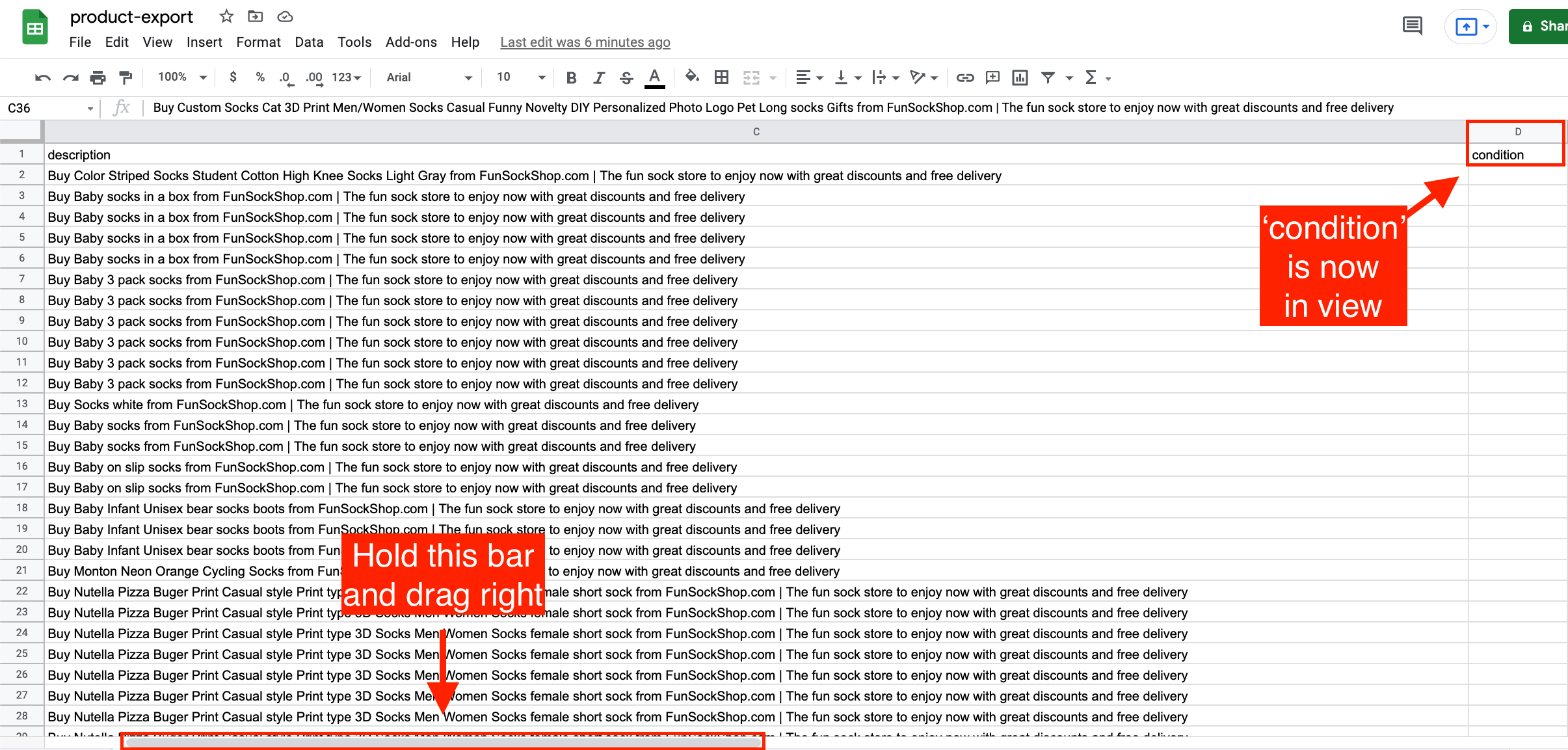Open comment history icon
The width and height of the screenshot is (1568, 750).
1412,26
